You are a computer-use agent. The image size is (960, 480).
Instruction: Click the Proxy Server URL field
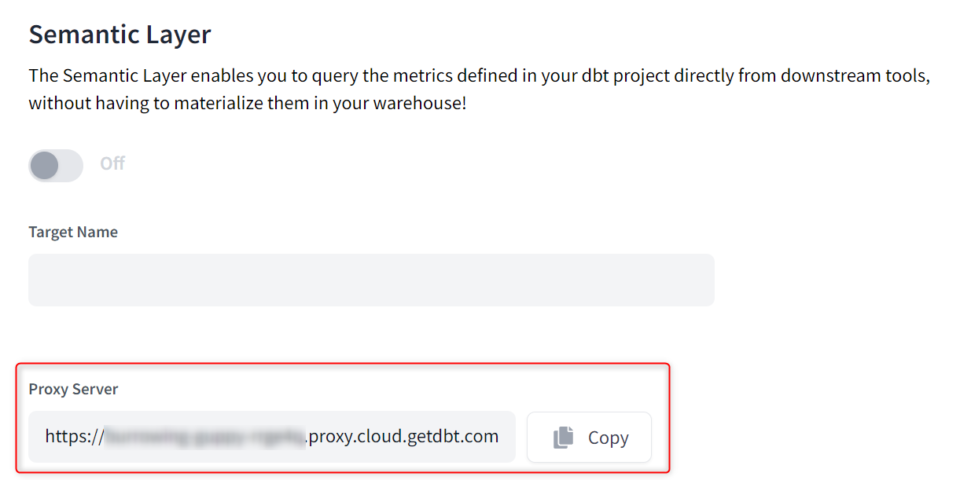coord(271,437)
